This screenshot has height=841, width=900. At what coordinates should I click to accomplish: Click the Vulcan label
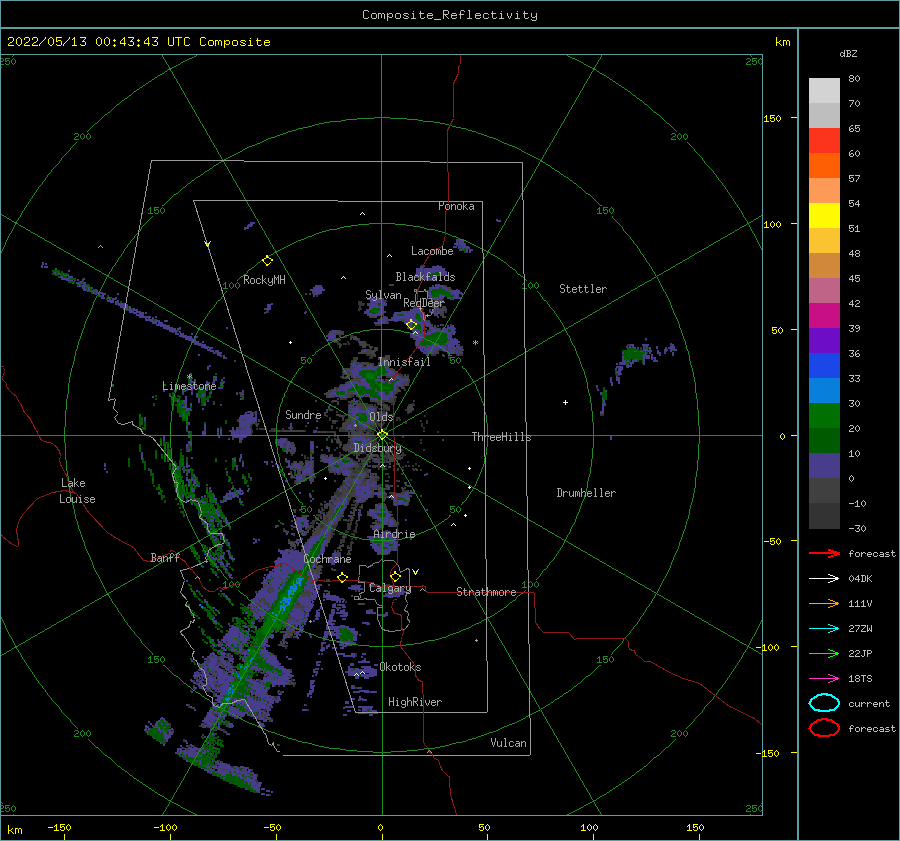[x=509, y=743]
